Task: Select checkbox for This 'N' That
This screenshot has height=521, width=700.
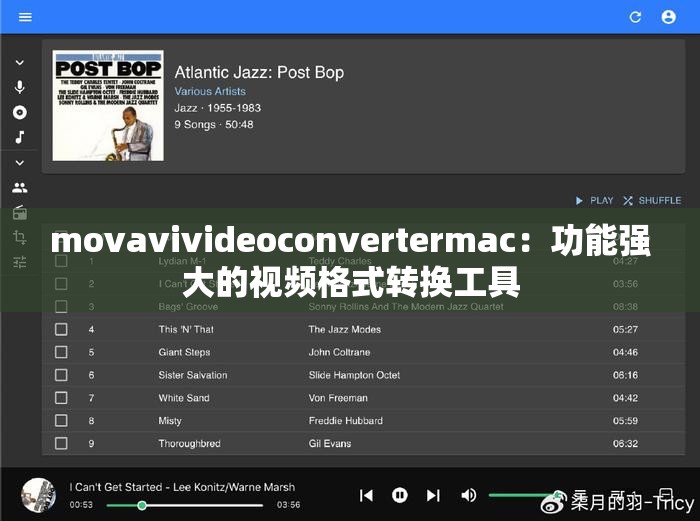Action: [61, 329]
